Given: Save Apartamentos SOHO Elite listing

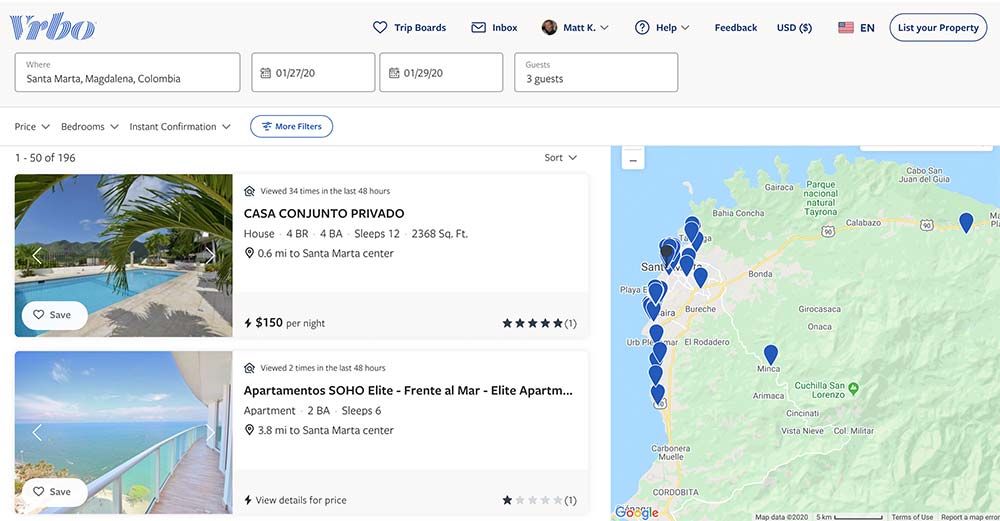Looking at the screenshot, I should pyautogui.click(x=54, y=492).
